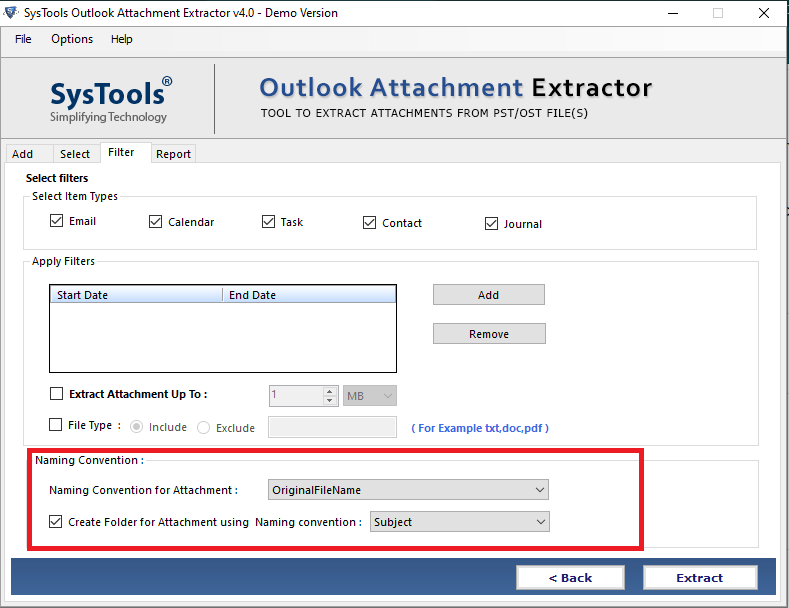The width and height of the screenshot is (789, 608).
Task: Uncheck the Task item type
Action: click(268, 222)
